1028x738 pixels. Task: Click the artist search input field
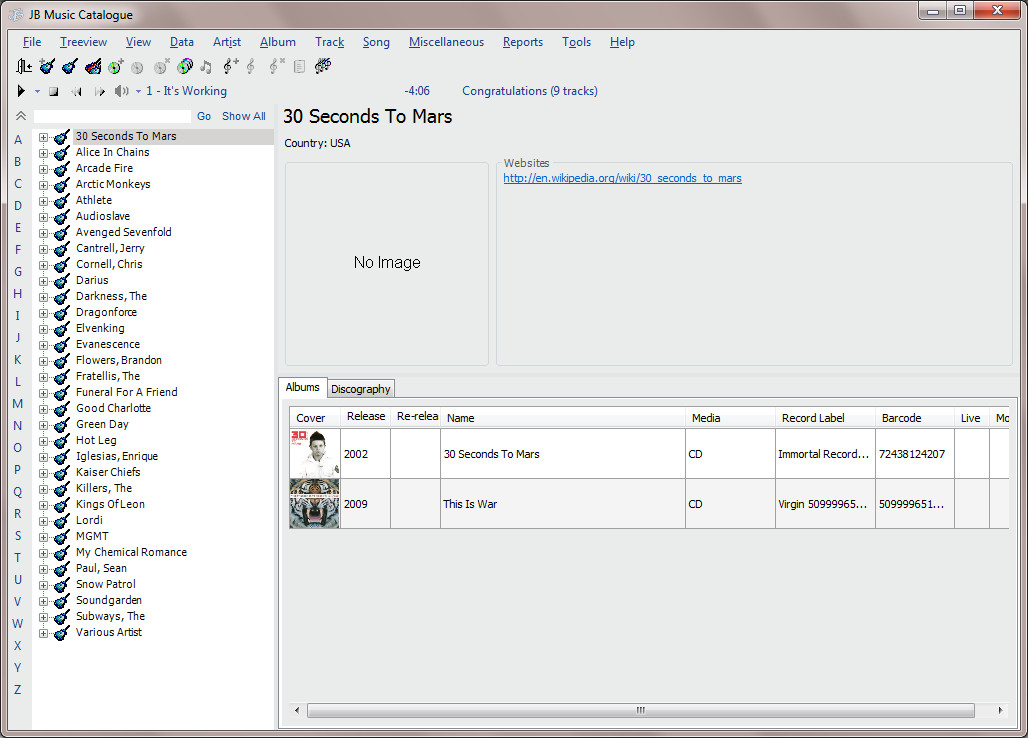[112, 116]
